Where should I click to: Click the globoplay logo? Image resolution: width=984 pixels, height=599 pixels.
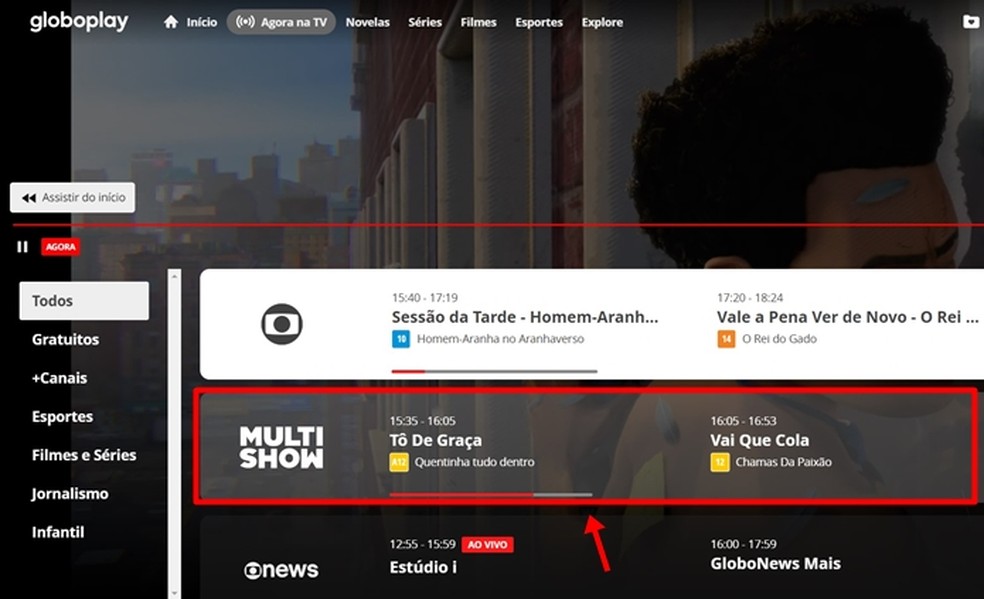point(79,20)
